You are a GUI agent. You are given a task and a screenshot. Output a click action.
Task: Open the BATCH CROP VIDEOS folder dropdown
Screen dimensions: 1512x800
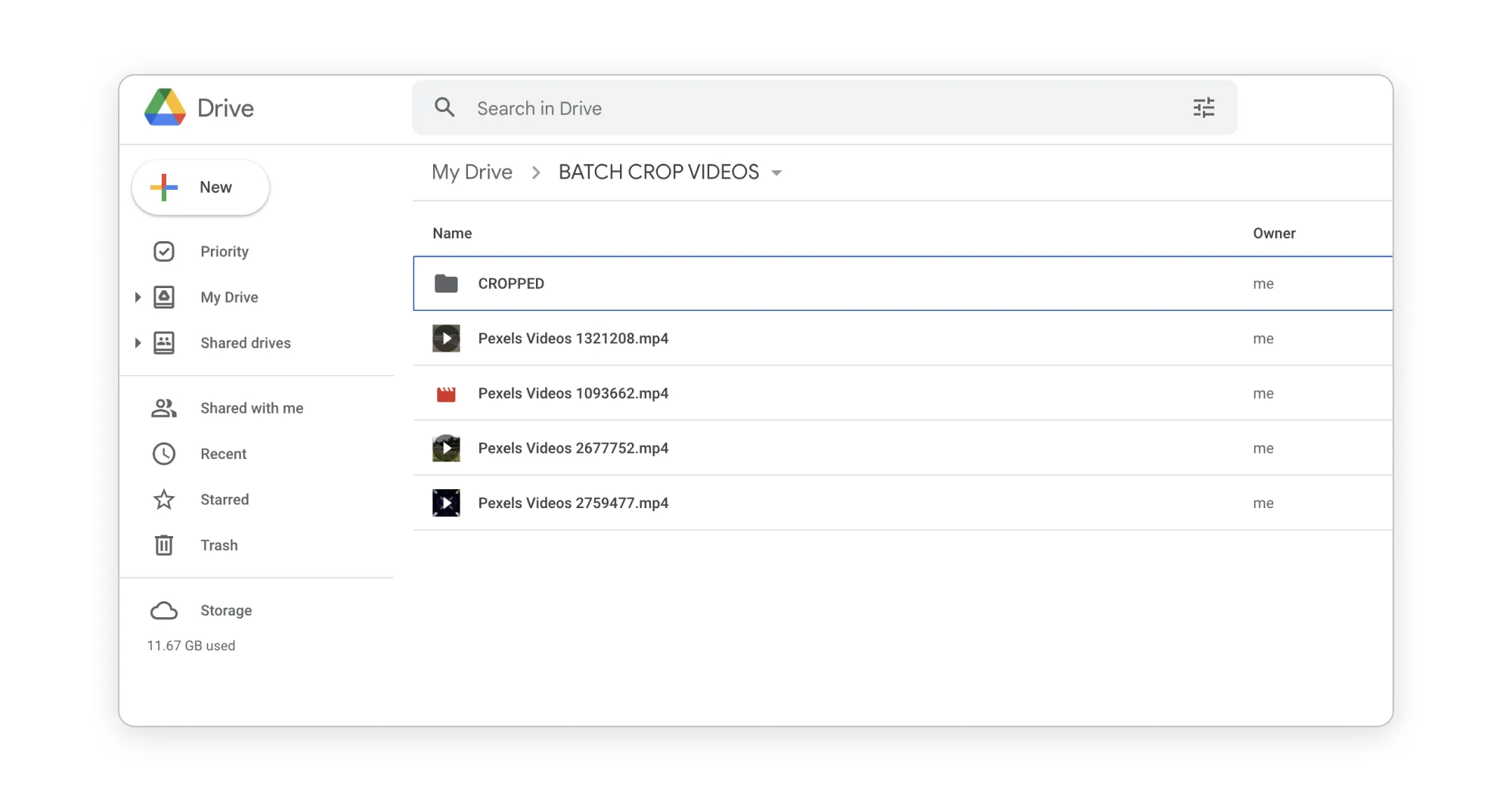pyautogui.click(x=776, y=173)
